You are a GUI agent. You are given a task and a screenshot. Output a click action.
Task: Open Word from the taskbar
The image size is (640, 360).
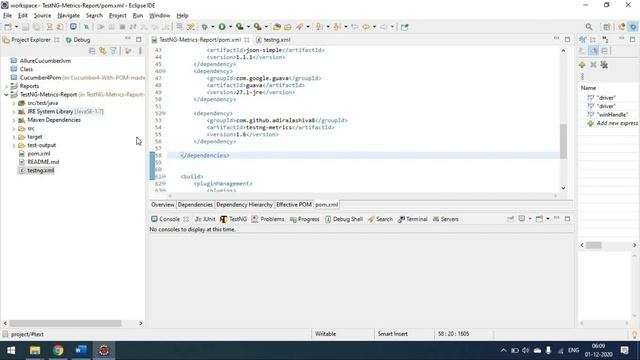click(81, 350)
